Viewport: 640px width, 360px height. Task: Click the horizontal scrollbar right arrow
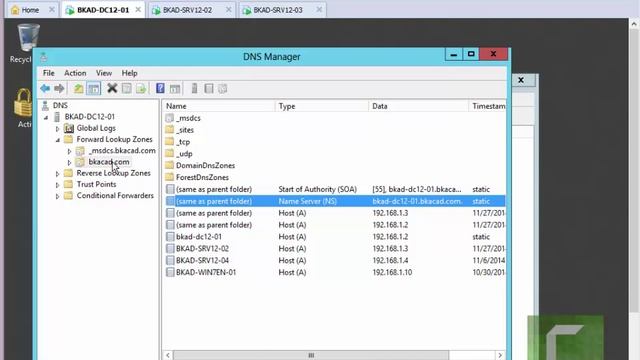pos(500,355)
